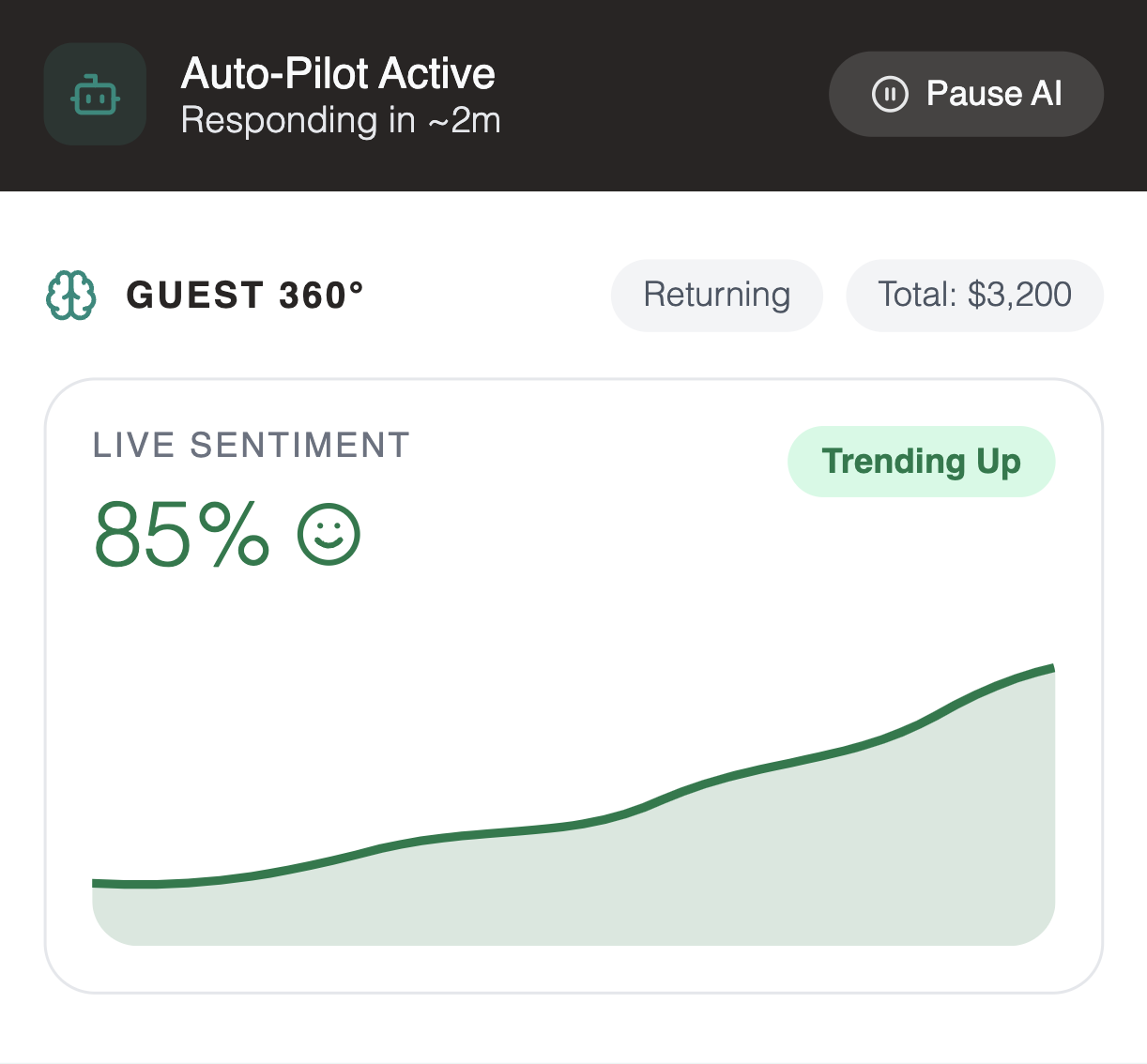The width and height of the screenshot is (1147, 1064).
Task: Click the degree symbol in GUEST 360°
Action: click(356, 285)
